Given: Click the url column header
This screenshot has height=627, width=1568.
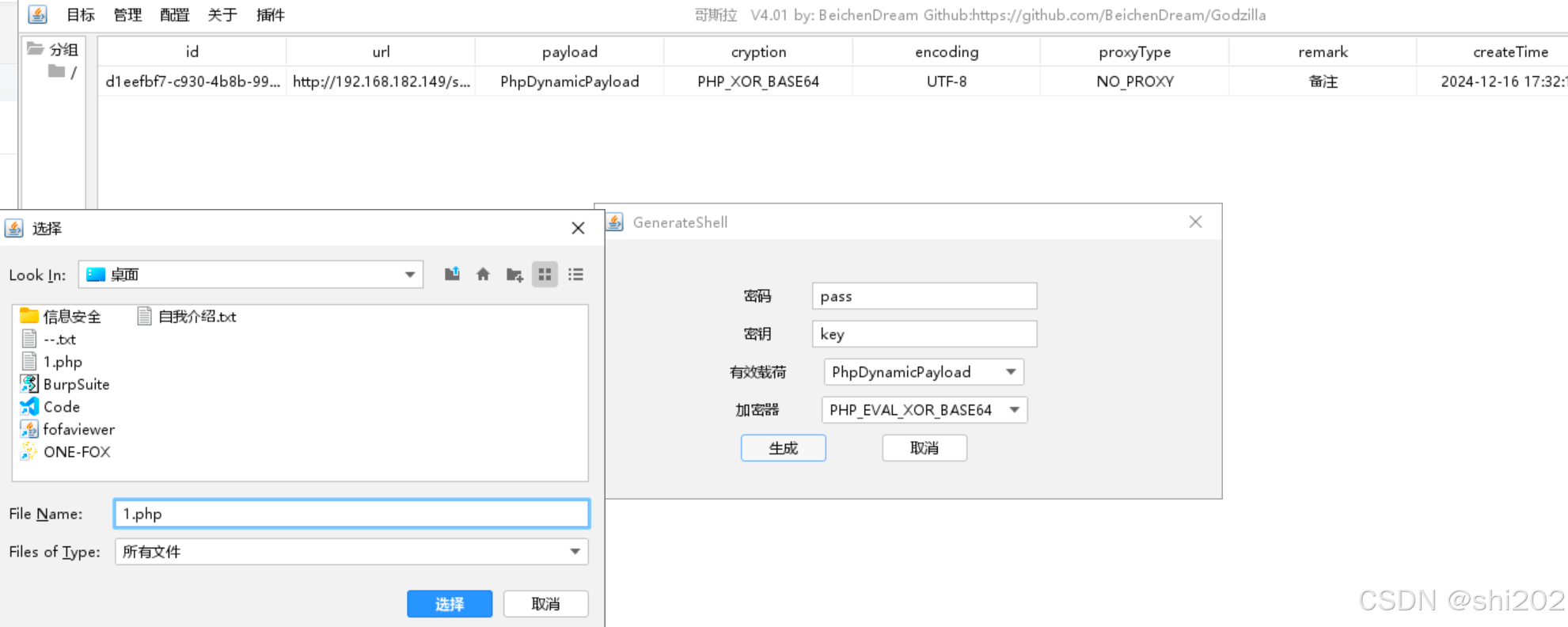Looking at the screenshot, I should (x=381, y=52).
